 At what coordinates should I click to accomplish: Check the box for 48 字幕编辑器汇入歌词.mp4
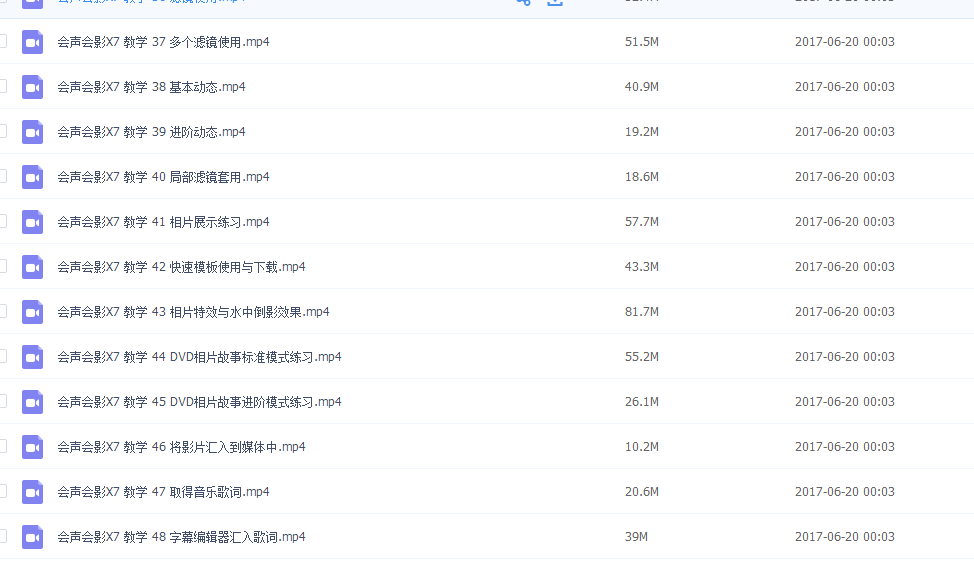[3, 537]
